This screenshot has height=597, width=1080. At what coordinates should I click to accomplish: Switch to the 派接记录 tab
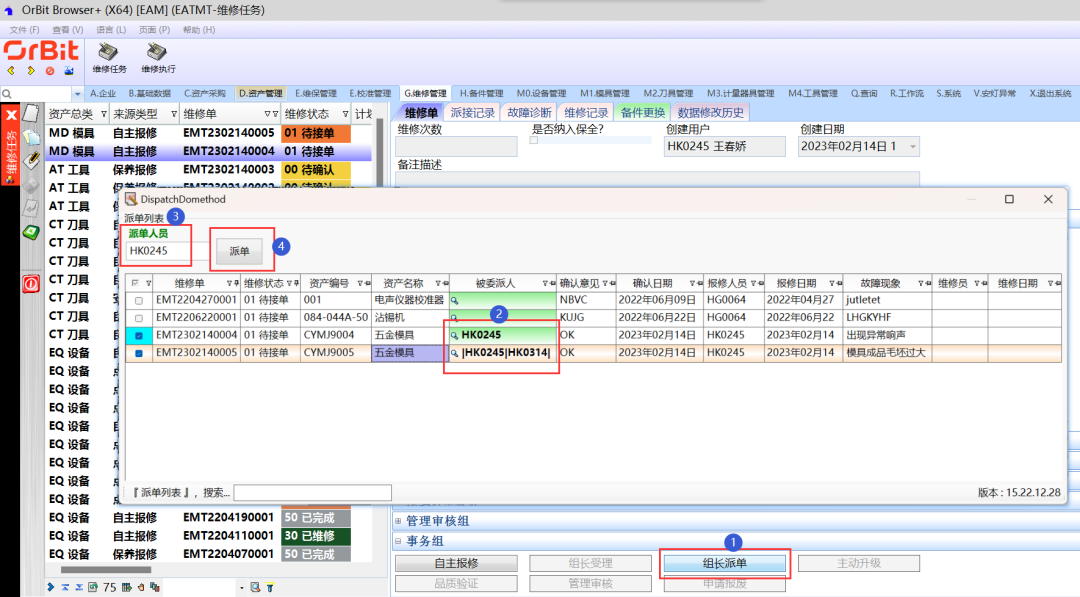(x=473, y=112)
